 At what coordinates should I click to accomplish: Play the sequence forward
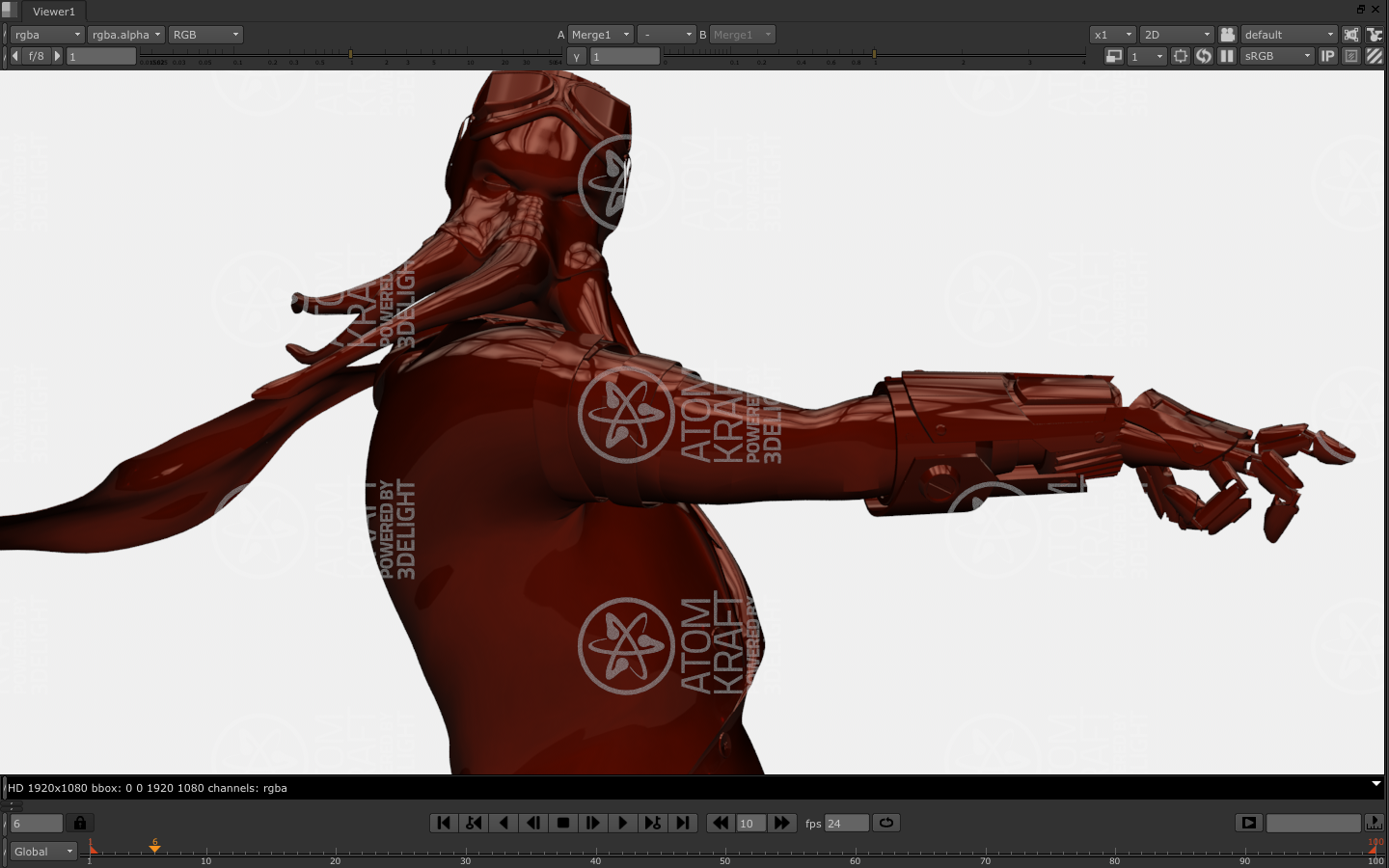(x=622, y=823)
